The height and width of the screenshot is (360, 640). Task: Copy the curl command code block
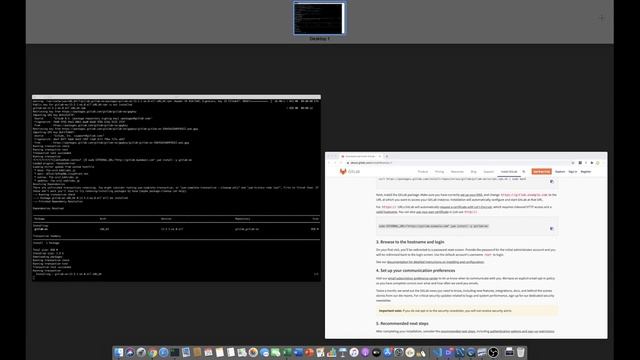[552, 182]
